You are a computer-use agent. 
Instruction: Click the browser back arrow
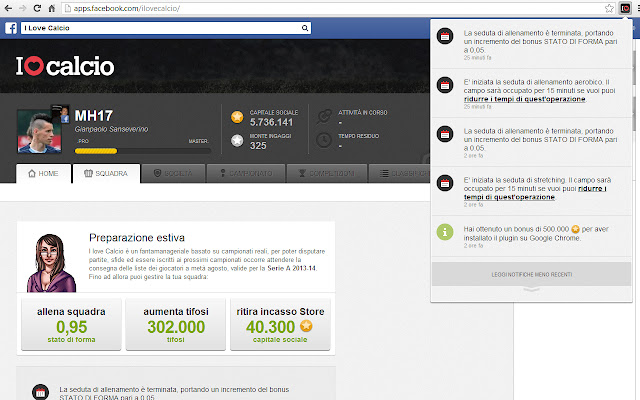pyautogui.click(x=8, y=8)
